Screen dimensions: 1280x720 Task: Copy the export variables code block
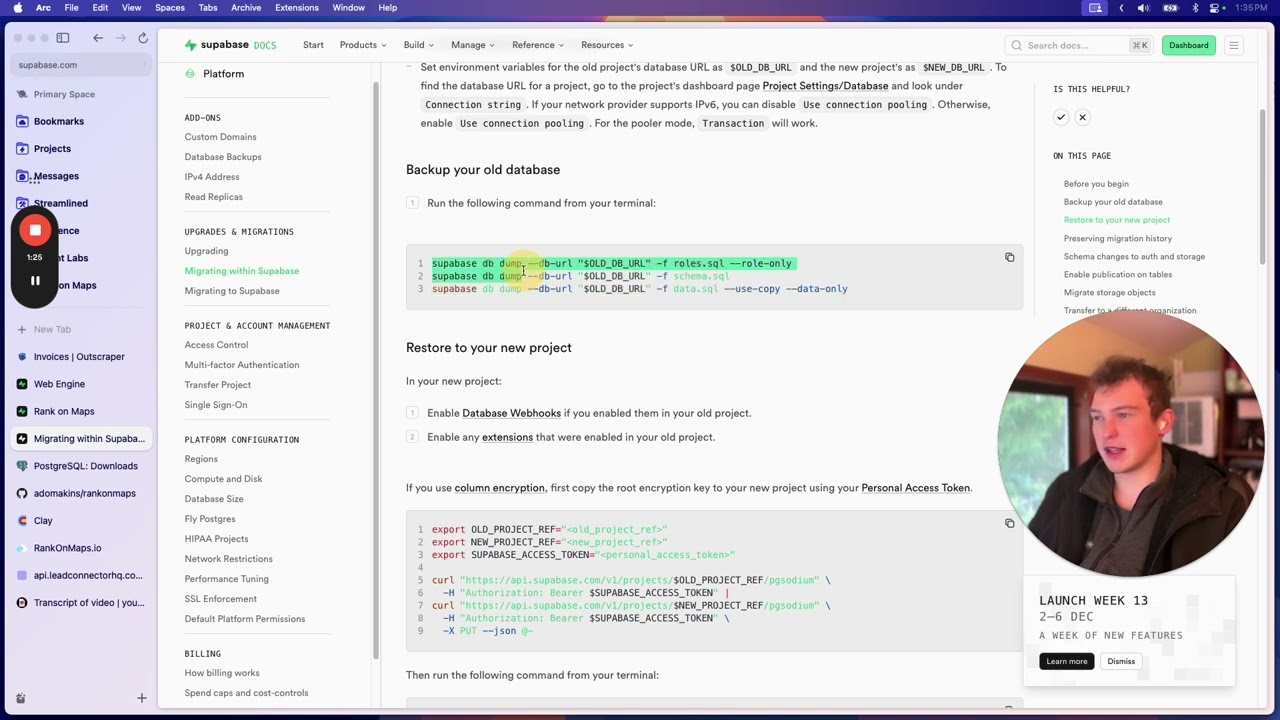1009,523
